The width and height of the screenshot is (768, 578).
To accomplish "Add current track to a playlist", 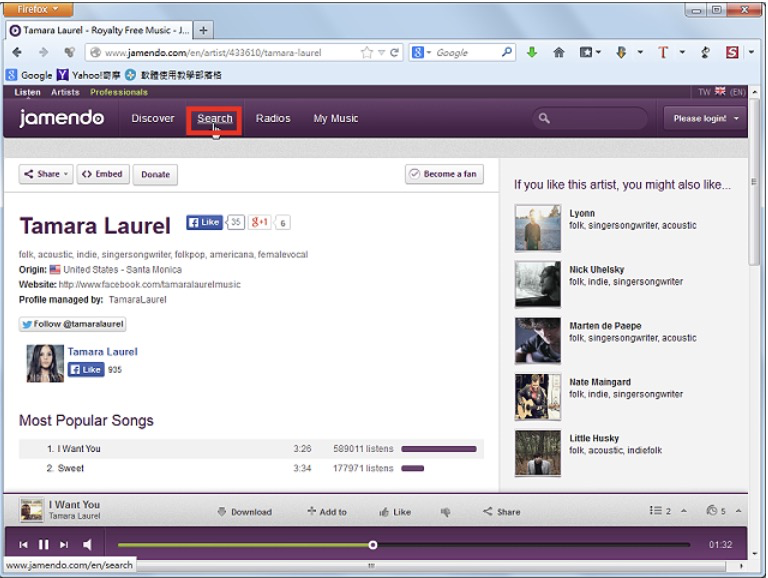I will point(327,512).
